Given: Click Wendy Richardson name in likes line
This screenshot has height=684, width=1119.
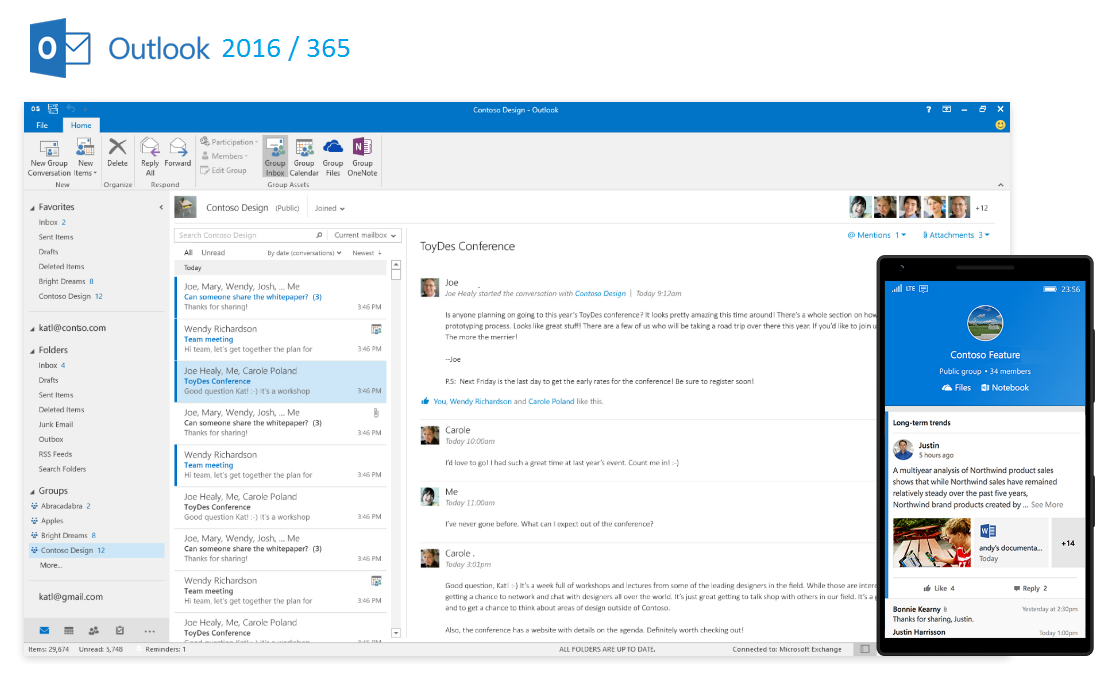Looking at the screenshot, I should click(480, 401).
